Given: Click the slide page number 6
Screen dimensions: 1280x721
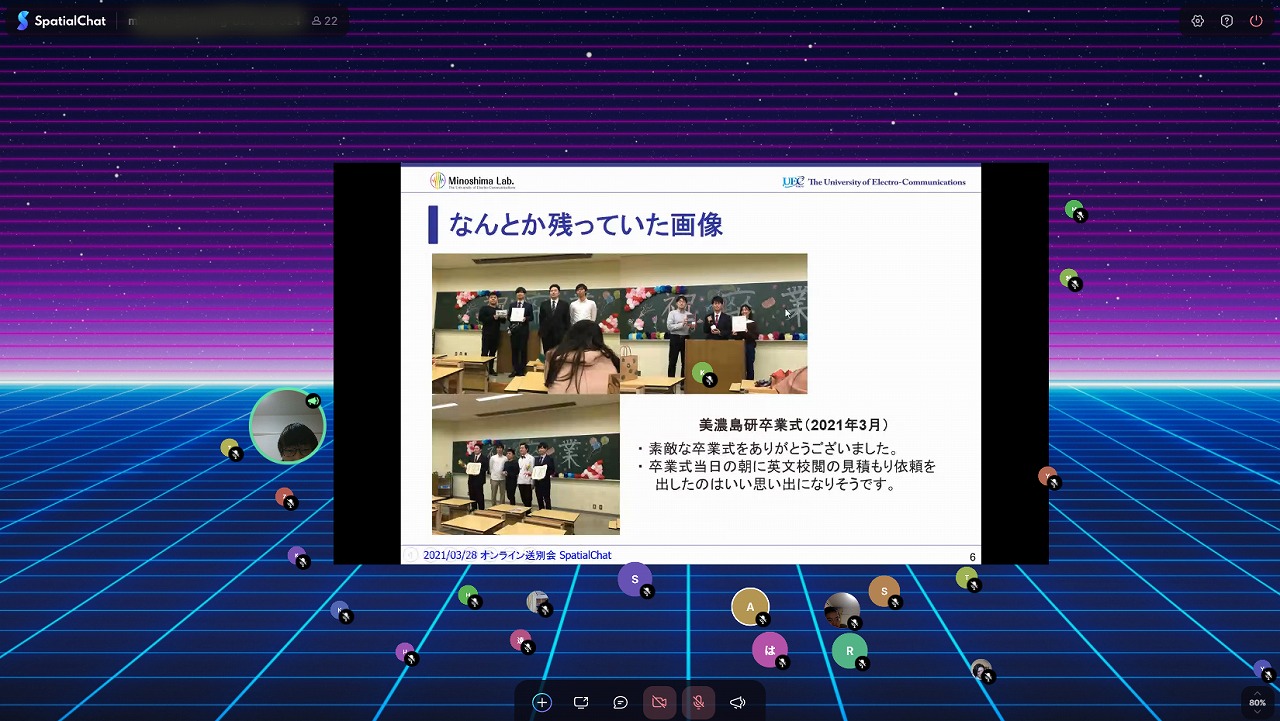Looking at the screenshot, I should tap(972, 557).
